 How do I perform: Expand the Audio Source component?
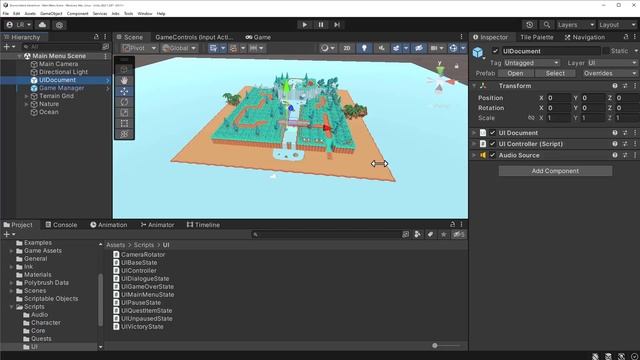[x=474, y=155]
